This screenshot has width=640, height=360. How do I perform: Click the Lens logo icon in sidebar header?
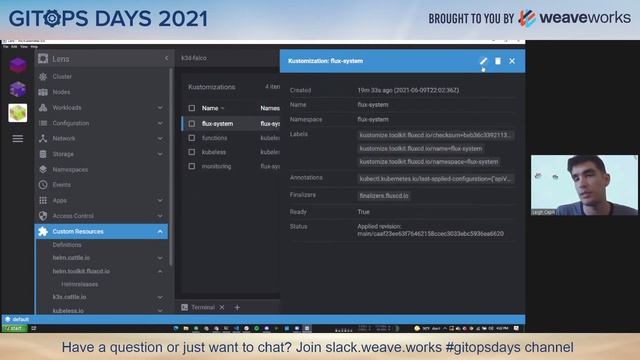(43, 59)
